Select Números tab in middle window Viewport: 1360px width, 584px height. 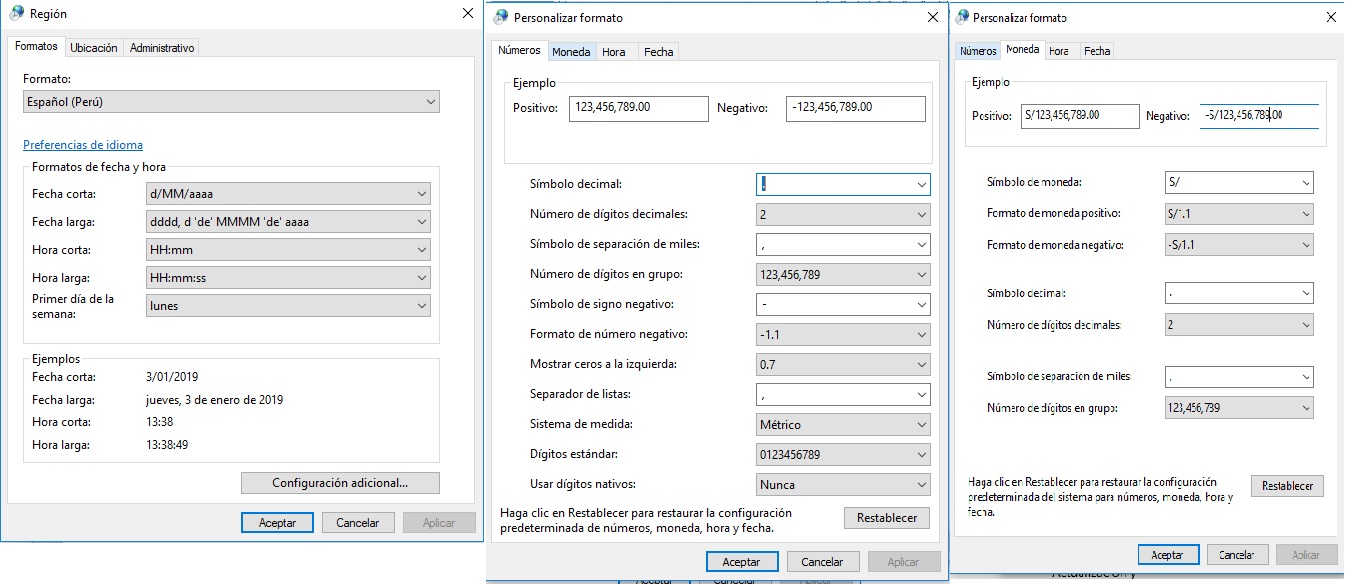click(x=519, y=50)
